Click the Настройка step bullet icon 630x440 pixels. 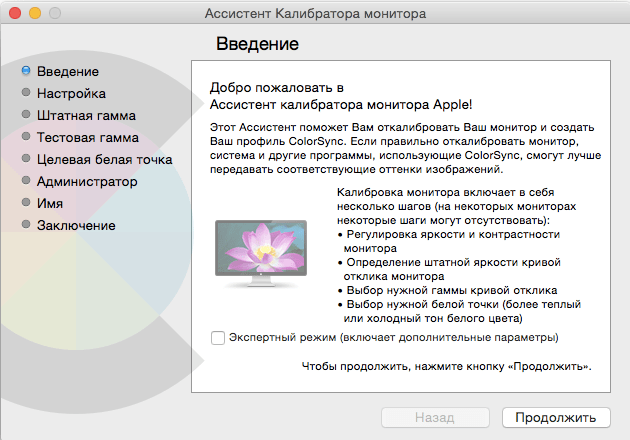pos(26,92)
